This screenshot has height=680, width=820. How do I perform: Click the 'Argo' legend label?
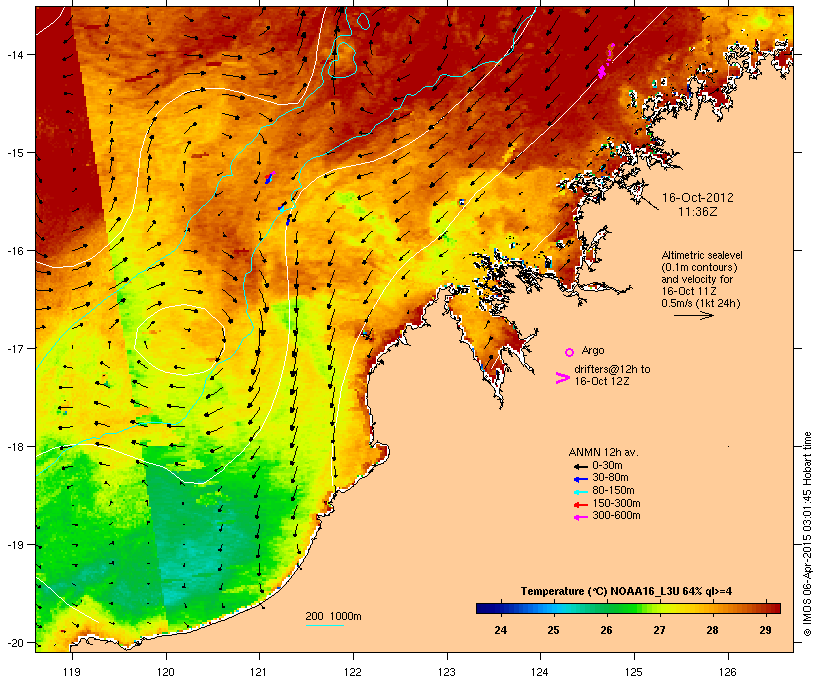coord(593,350)
